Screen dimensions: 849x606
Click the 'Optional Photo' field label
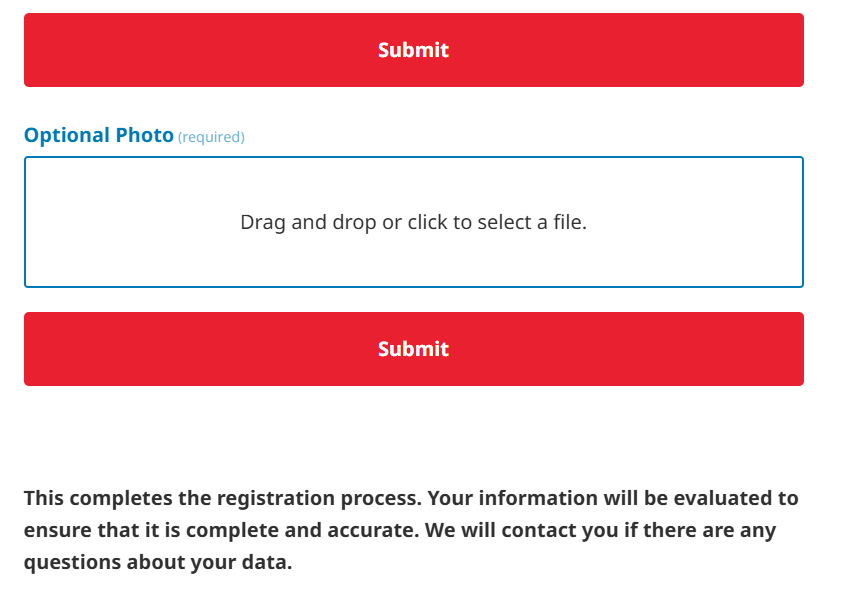pos(98,135)
